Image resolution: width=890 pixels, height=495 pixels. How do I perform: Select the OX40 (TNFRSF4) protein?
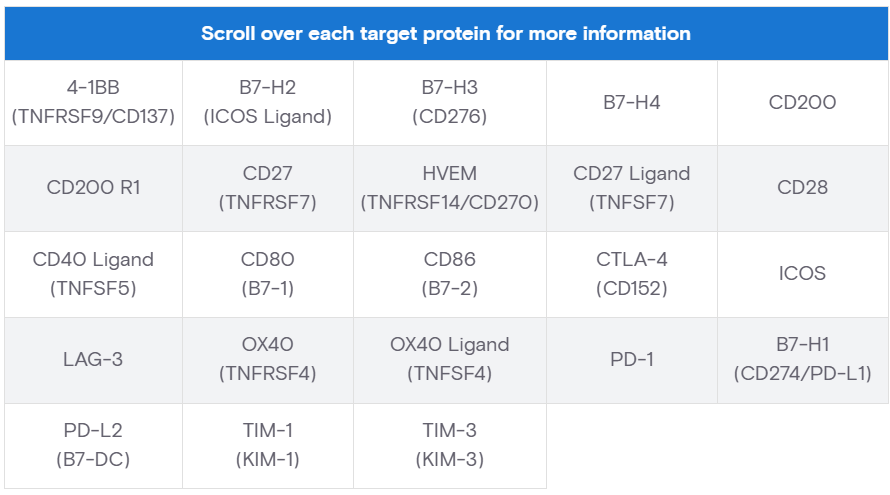[x=267, y=359]
